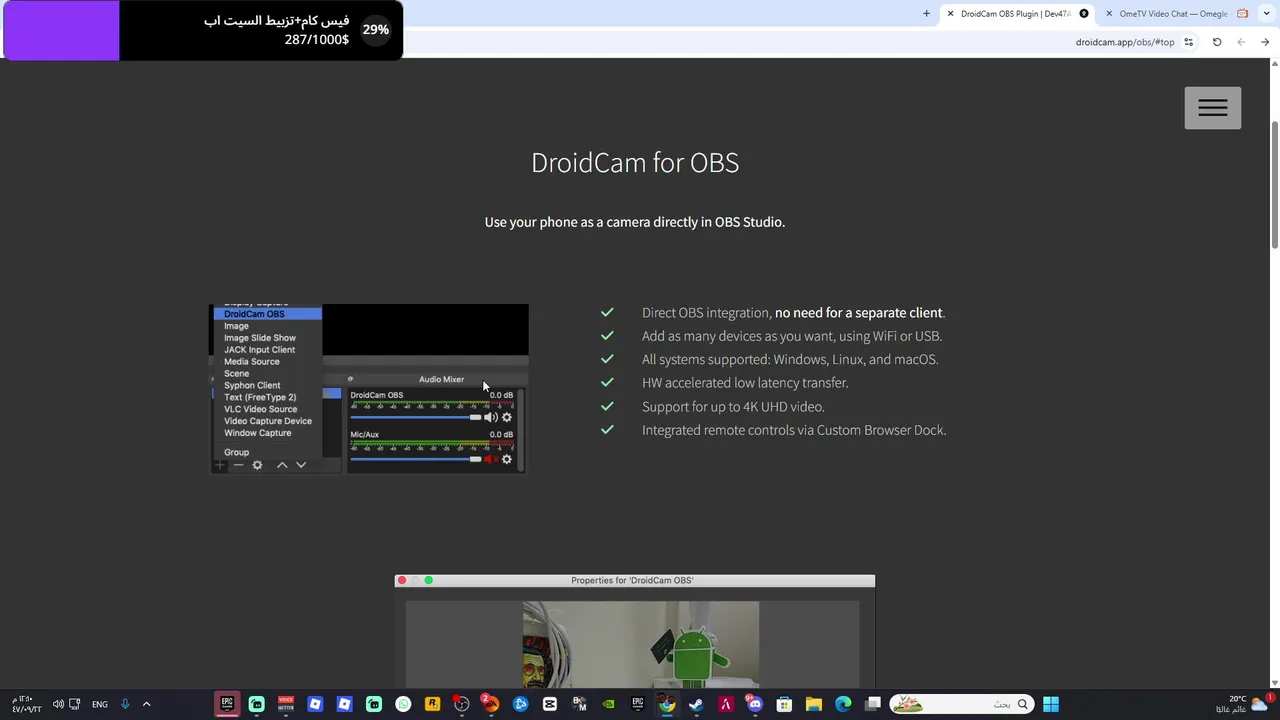
Task: Open CapCut from taskbar
Action: click(550, 704)
